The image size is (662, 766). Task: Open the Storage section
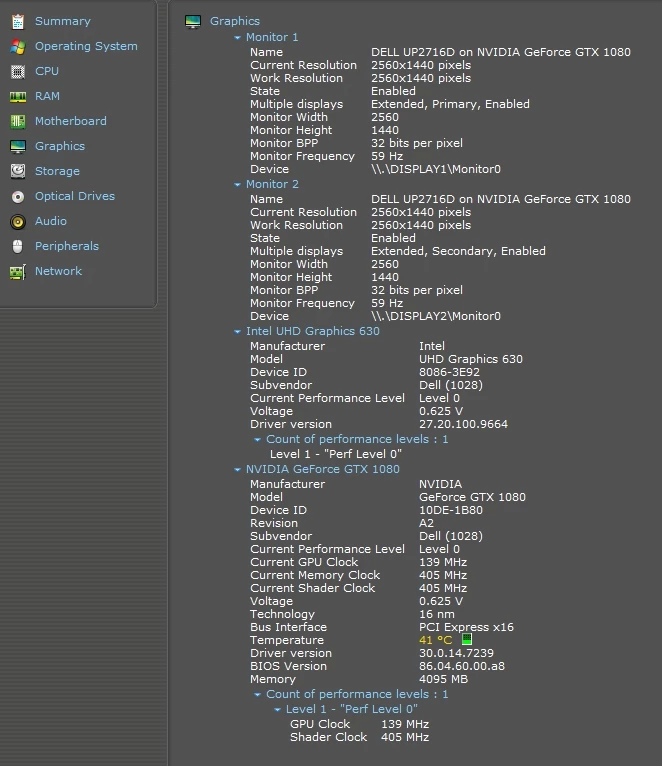57,171
